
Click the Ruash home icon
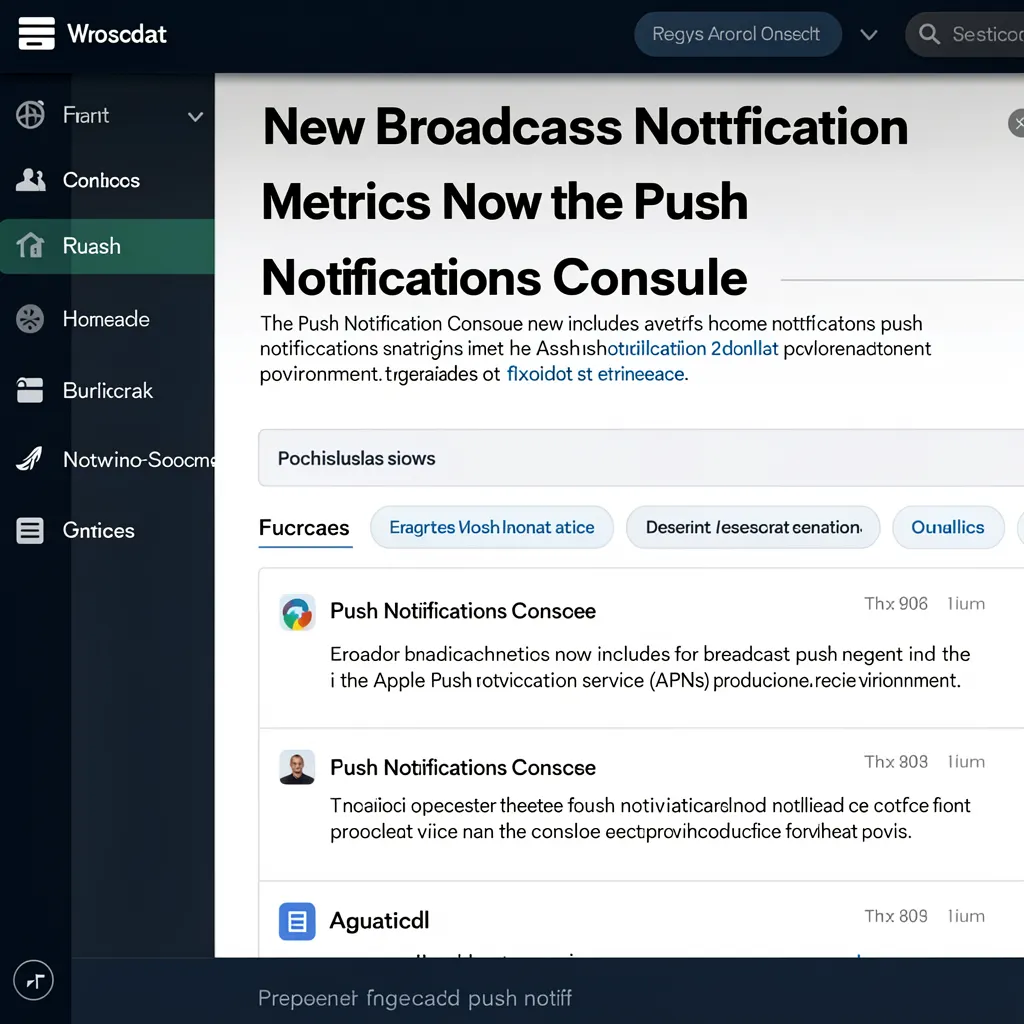pos(30,246)
